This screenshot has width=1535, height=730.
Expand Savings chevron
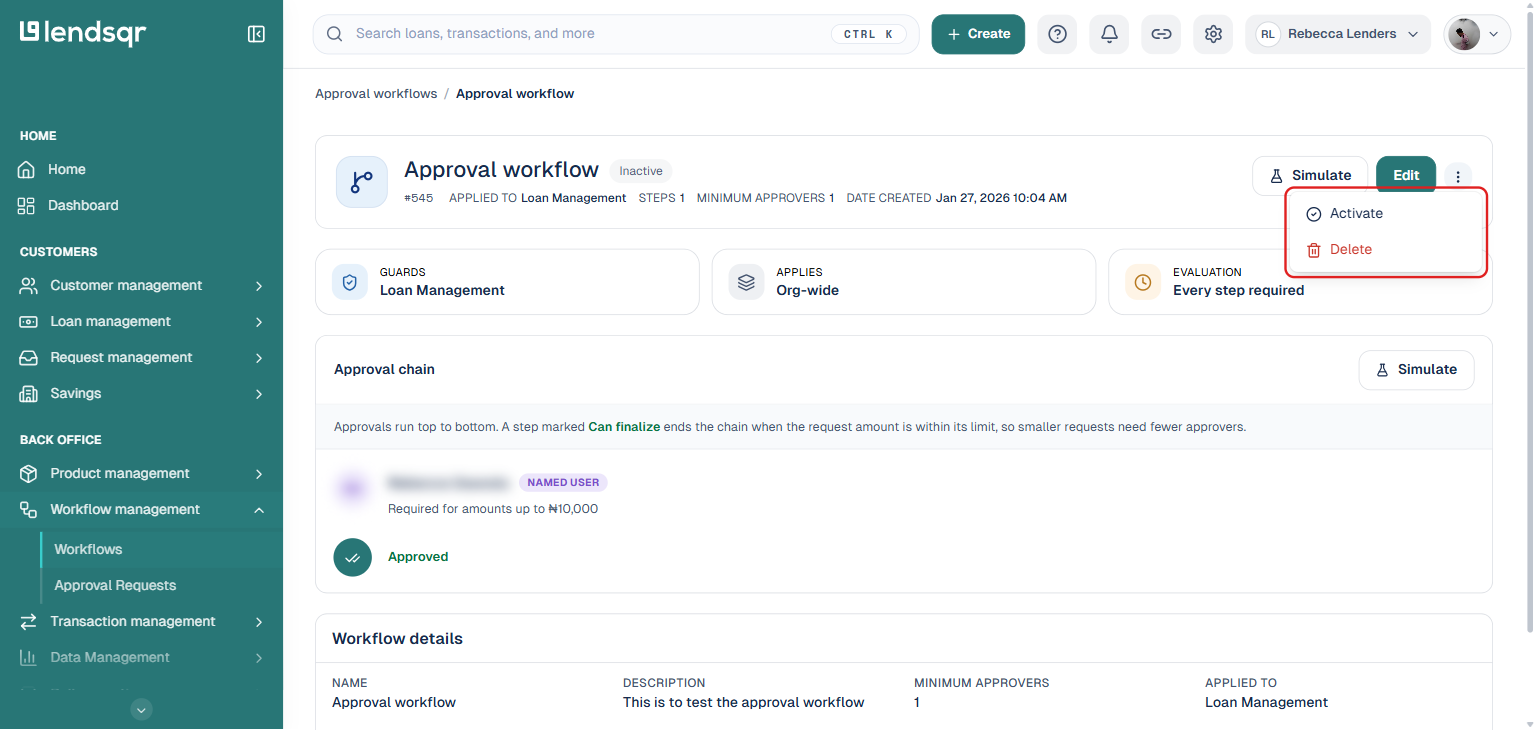pos(259,394)
